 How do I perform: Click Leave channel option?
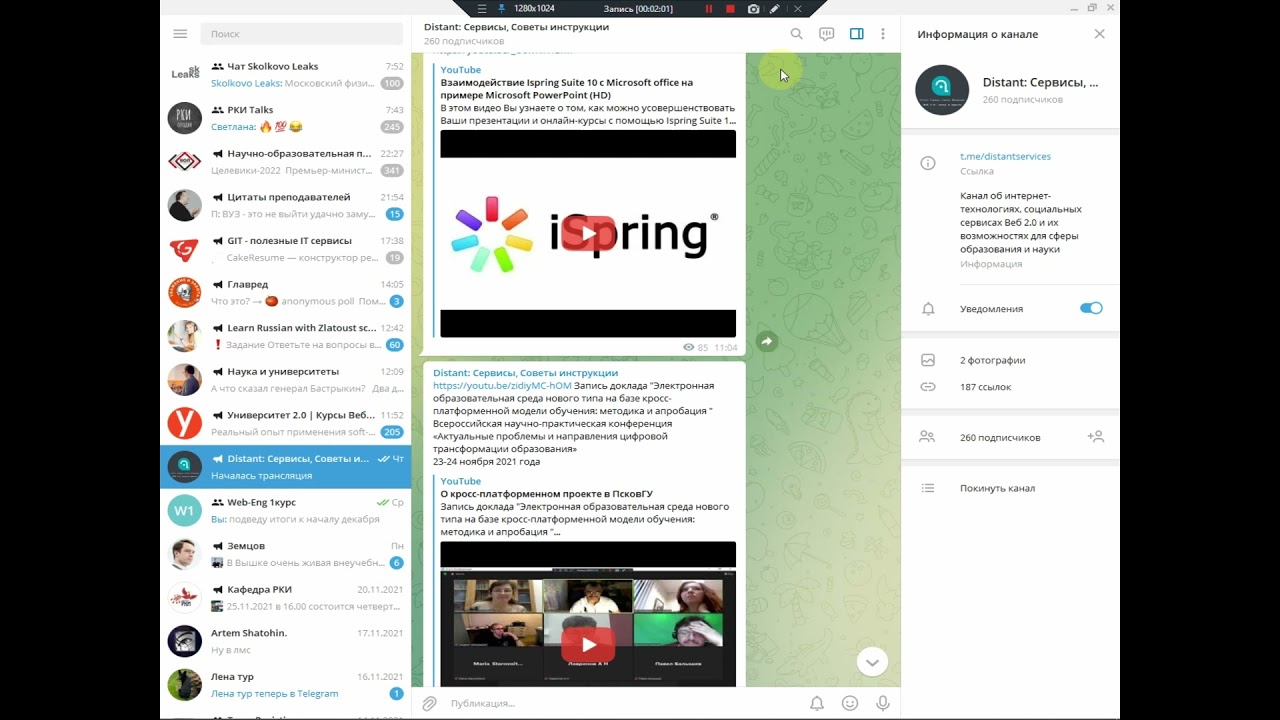click(1010, 488)
